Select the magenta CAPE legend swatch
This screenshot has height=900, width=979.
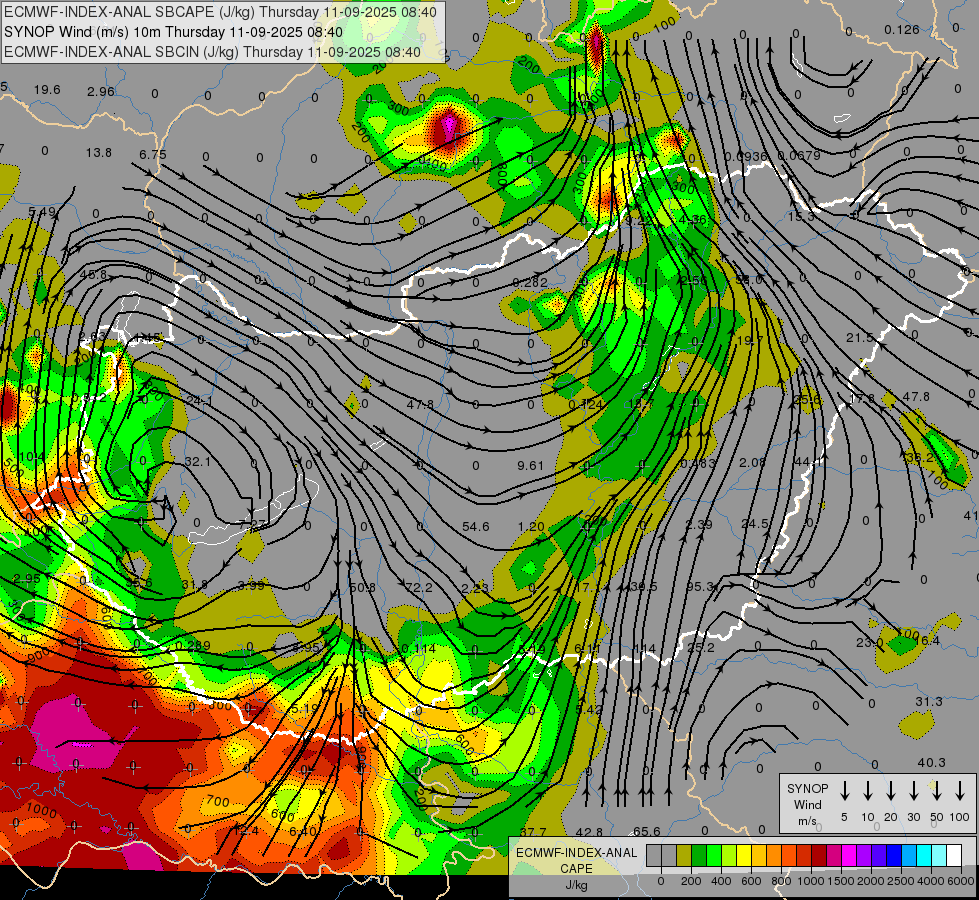click(849, 856)
